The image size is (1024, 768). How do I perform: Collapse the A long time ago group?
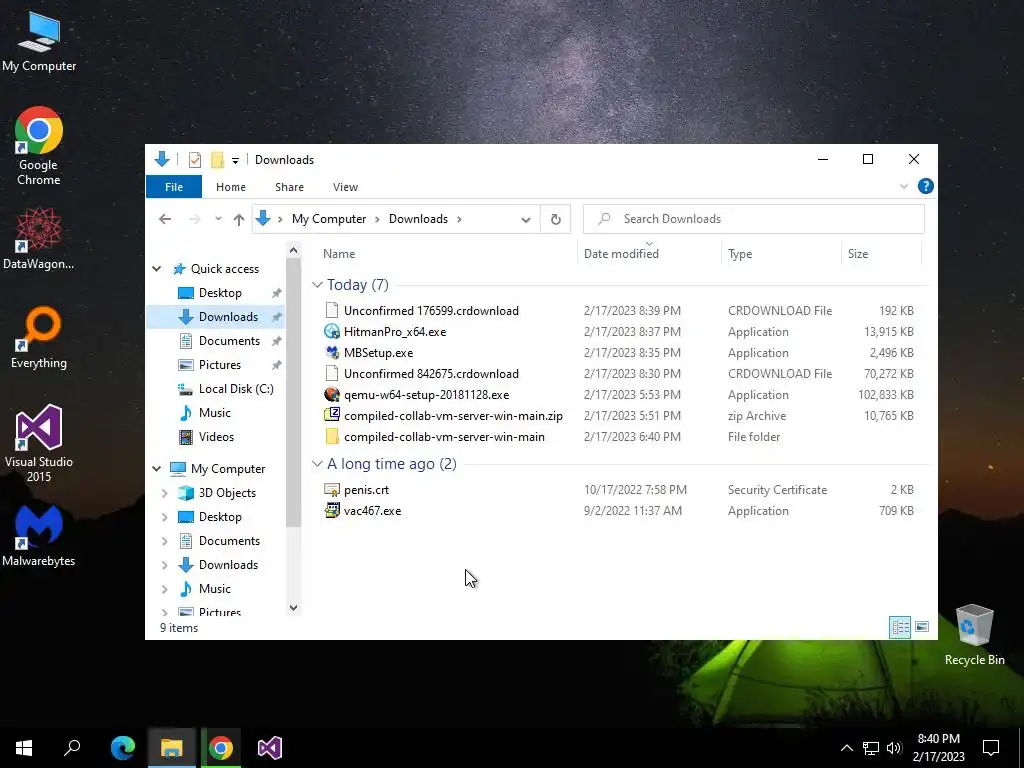pyautogui.click(x=317, y=464)
